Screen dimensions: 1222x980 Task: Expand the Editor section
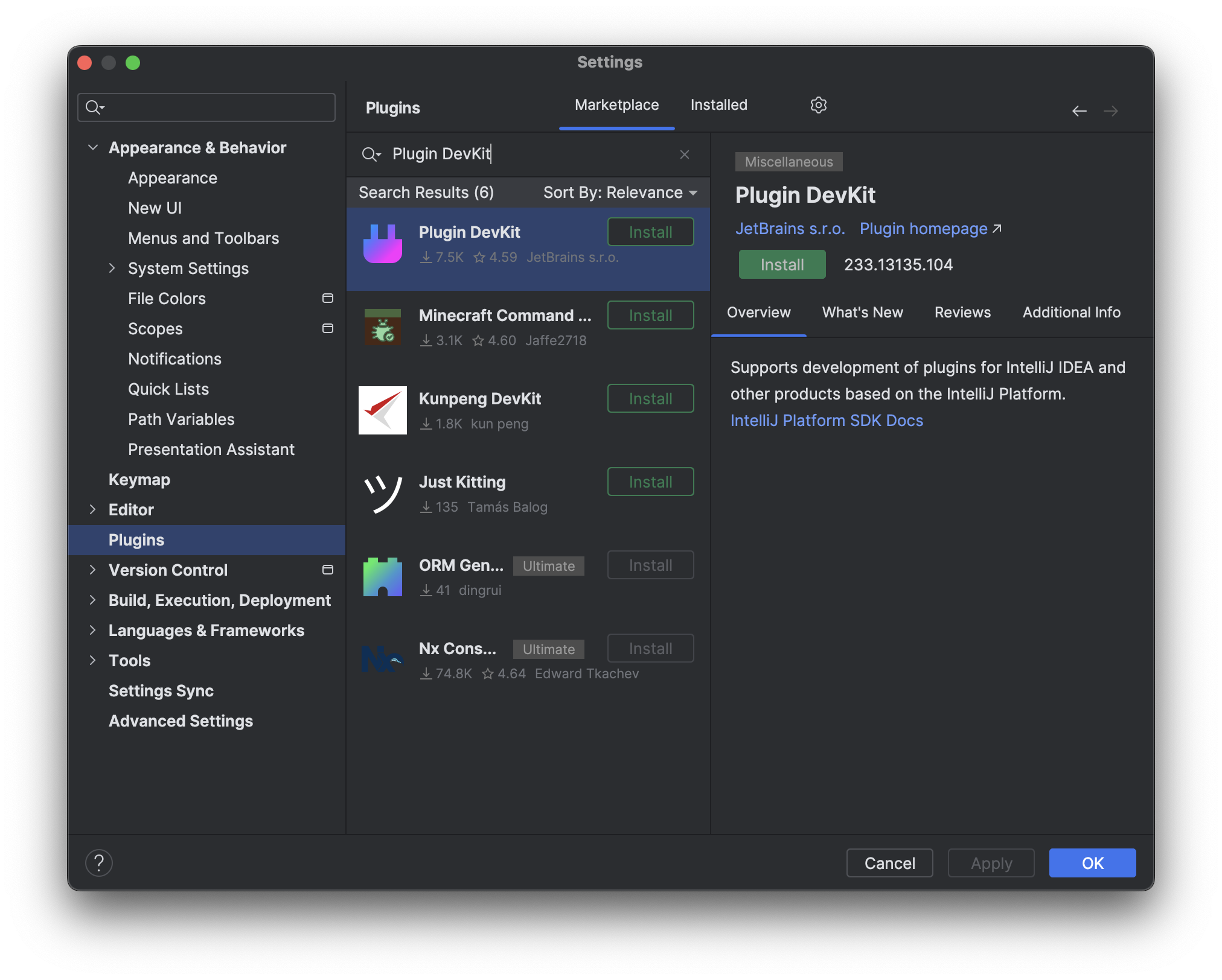click(92, 509)
